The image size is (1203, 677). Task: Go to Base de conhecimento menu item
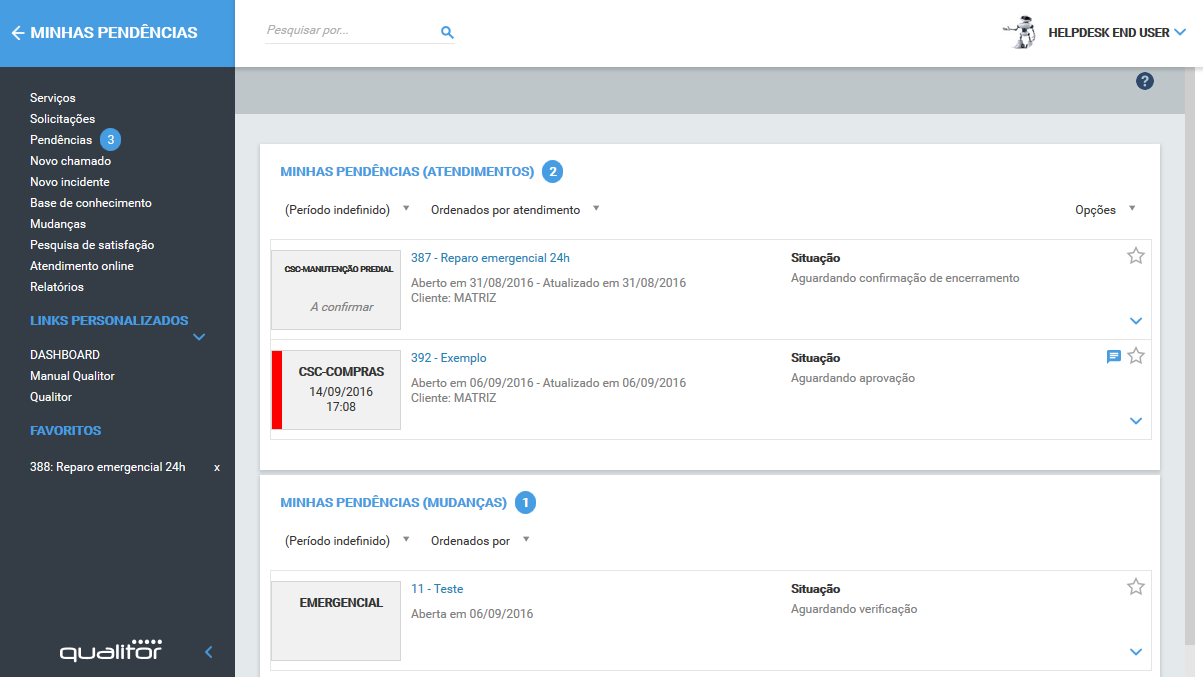pyautogui.click(x=91, y=203)
